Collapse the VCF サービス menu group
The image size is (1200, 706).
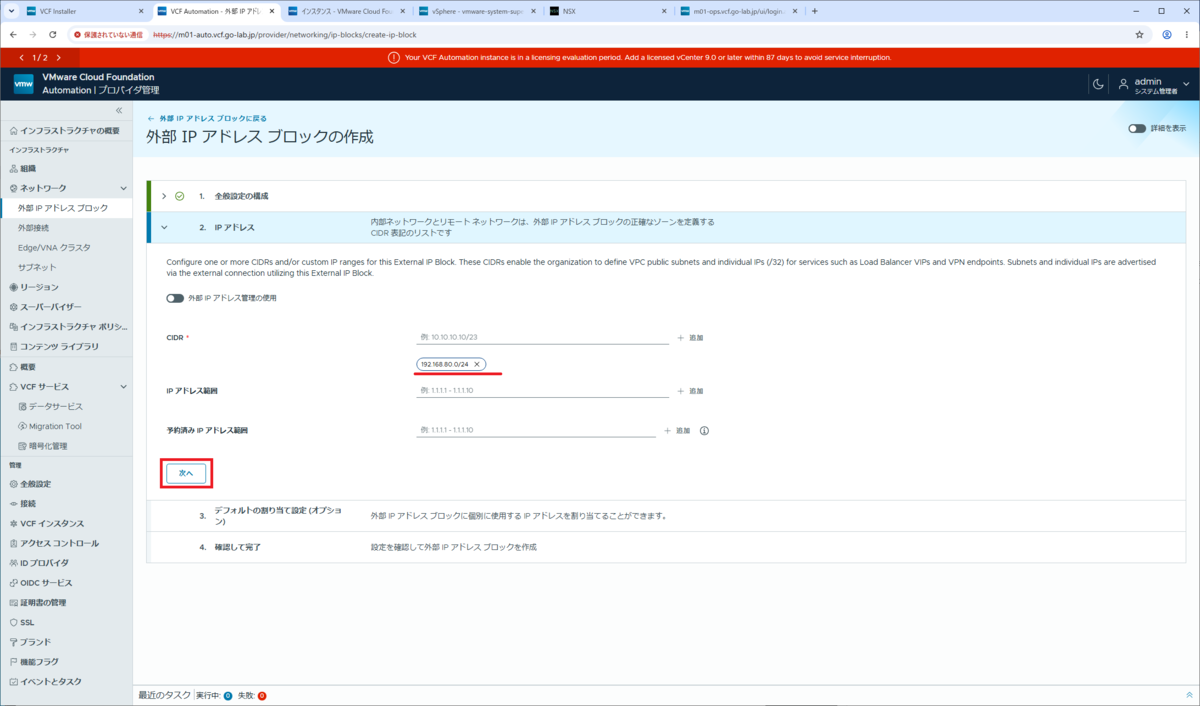point(123,386)
